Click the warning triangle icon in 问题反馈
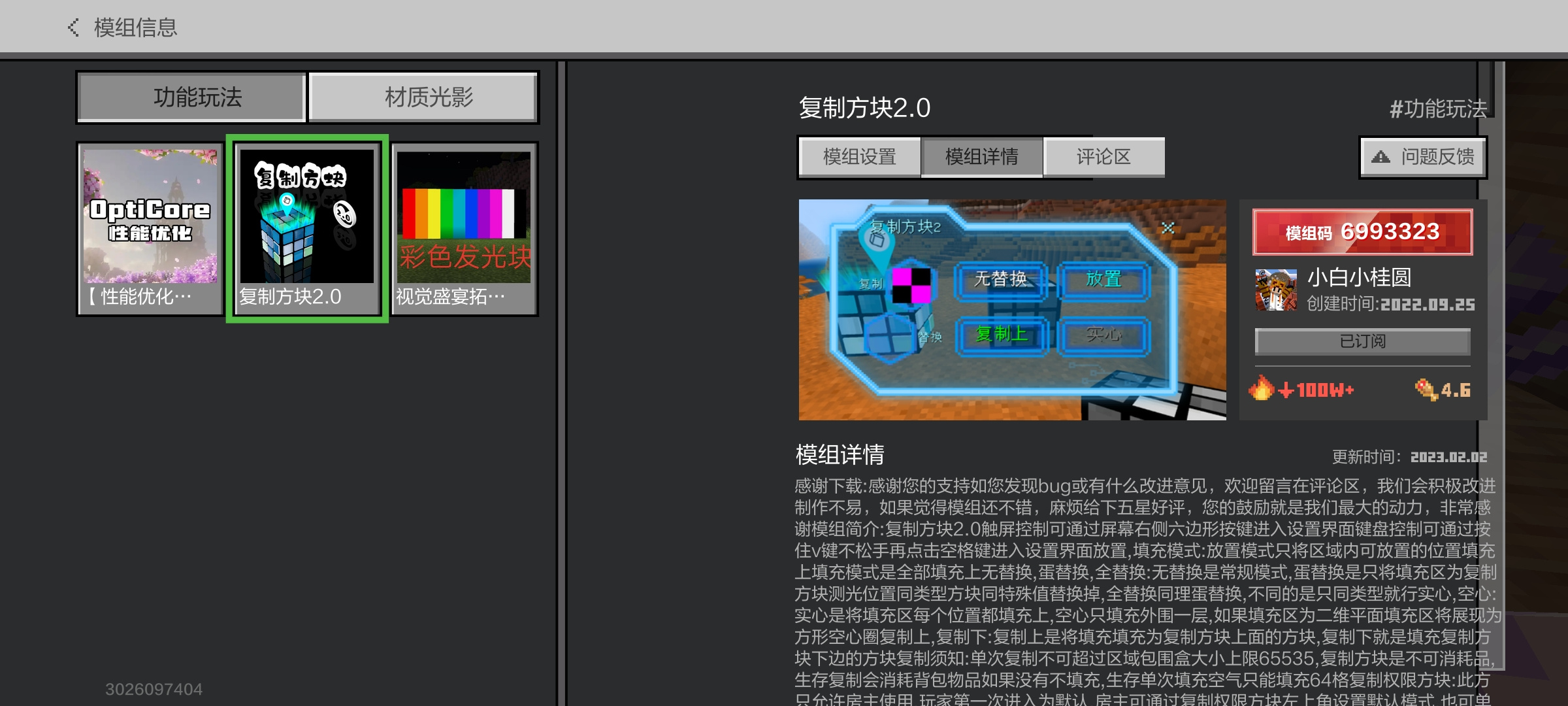 (x=1380, y=157)
